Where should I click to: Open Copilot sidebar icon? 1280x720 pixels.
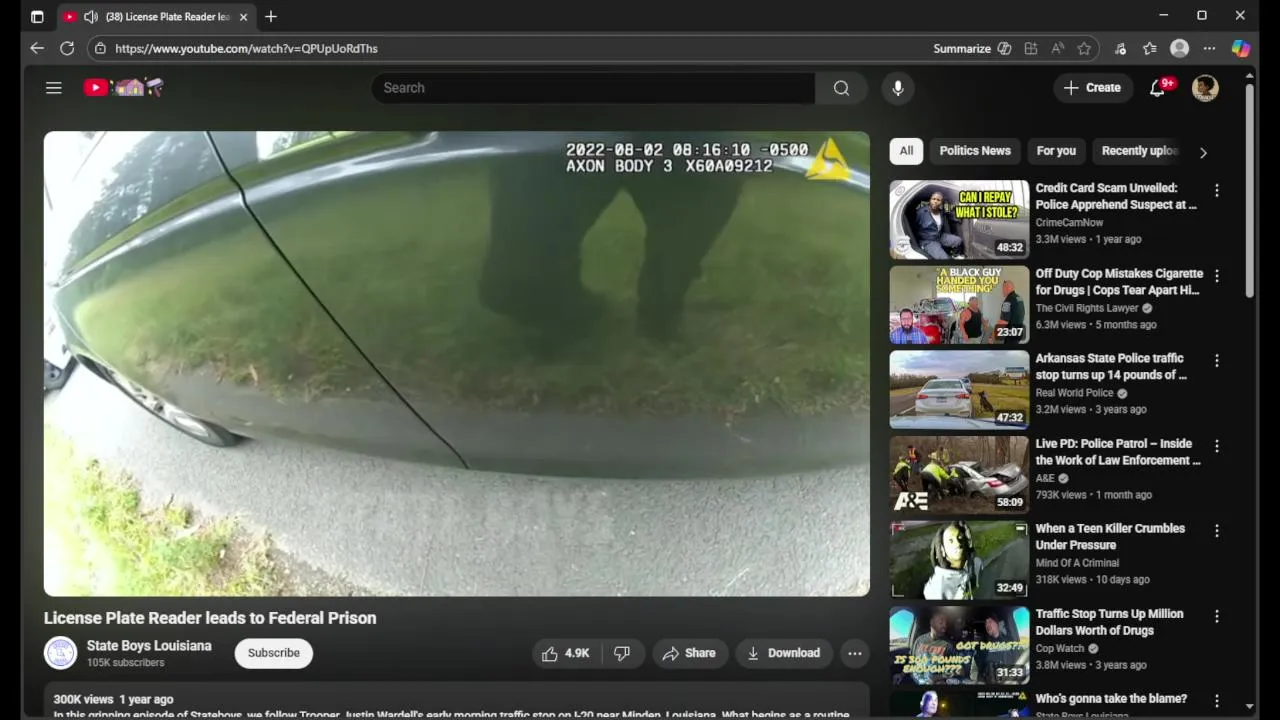pos(1241,48)
